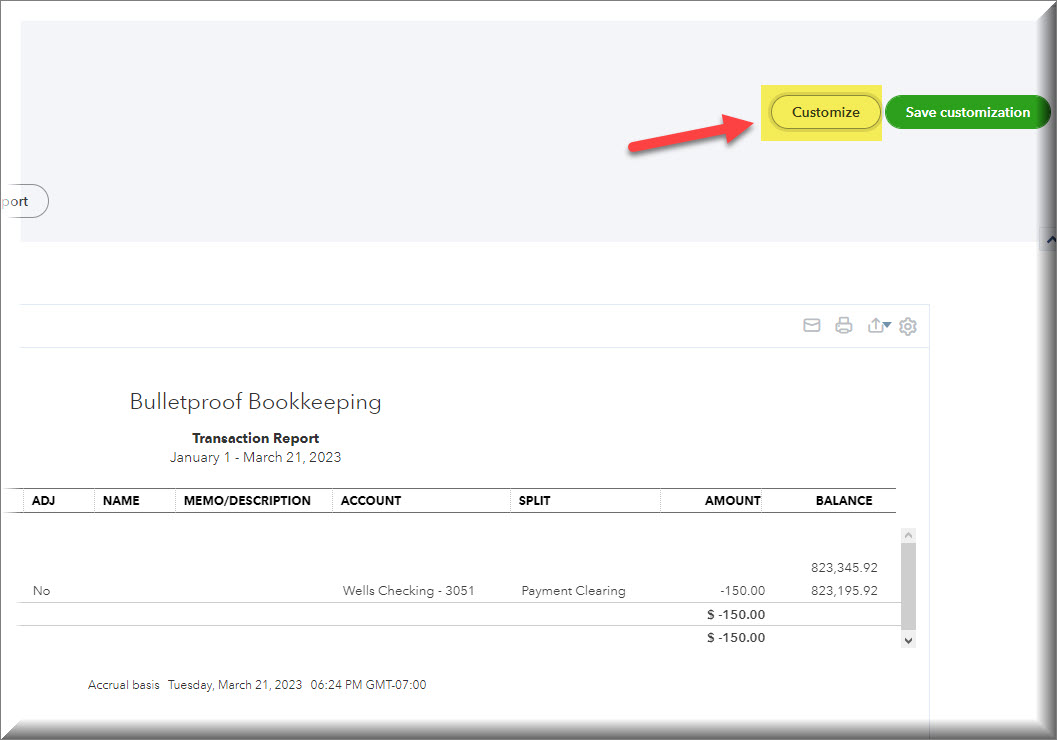This screenshot has height=740, width=1057.
Task: Email the report using envelope icon
Action: (812, 326)
